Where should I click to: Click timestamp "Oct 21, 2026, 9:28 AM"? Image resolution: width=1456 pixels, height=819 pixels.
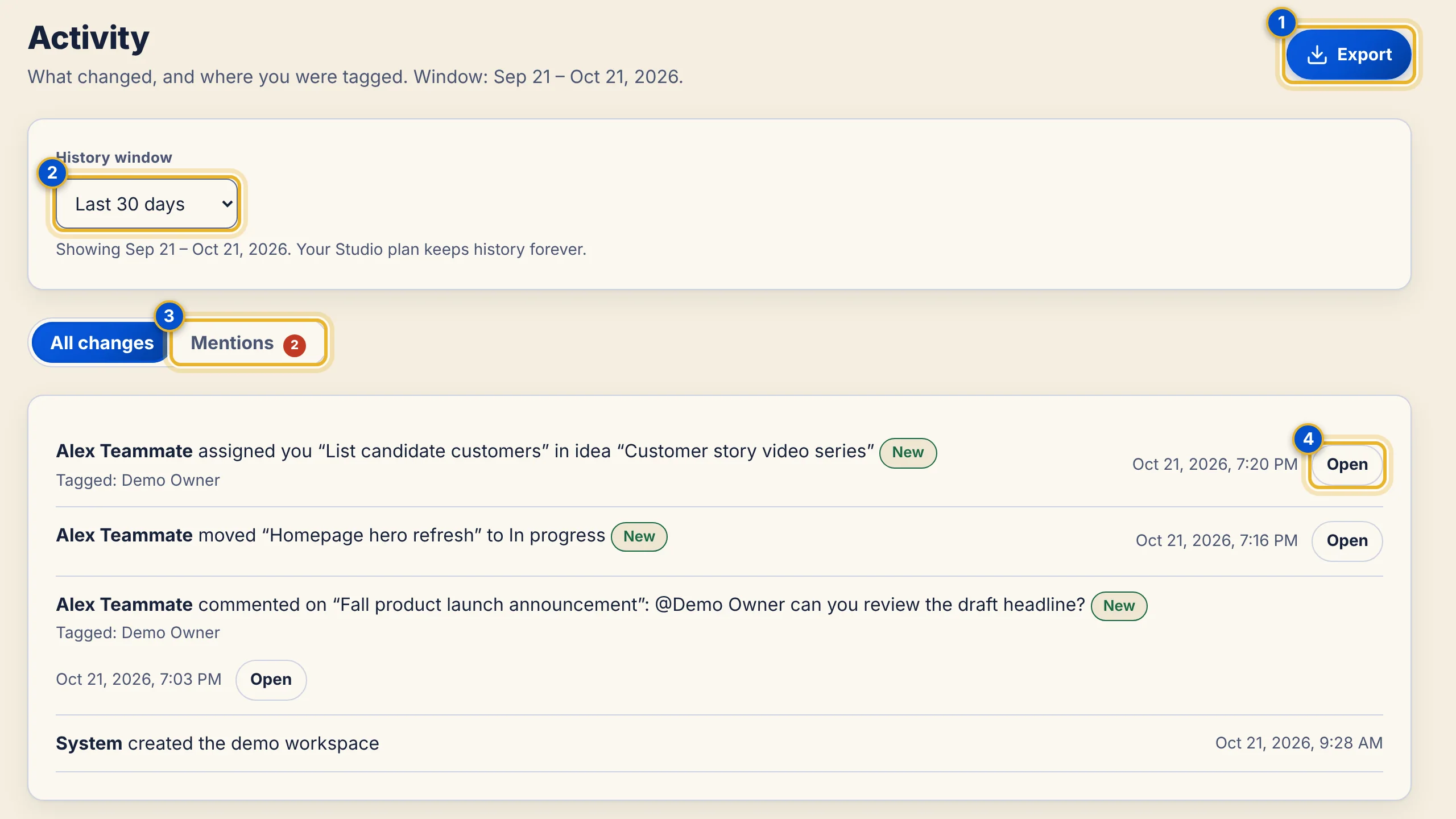coord(1299,743)
